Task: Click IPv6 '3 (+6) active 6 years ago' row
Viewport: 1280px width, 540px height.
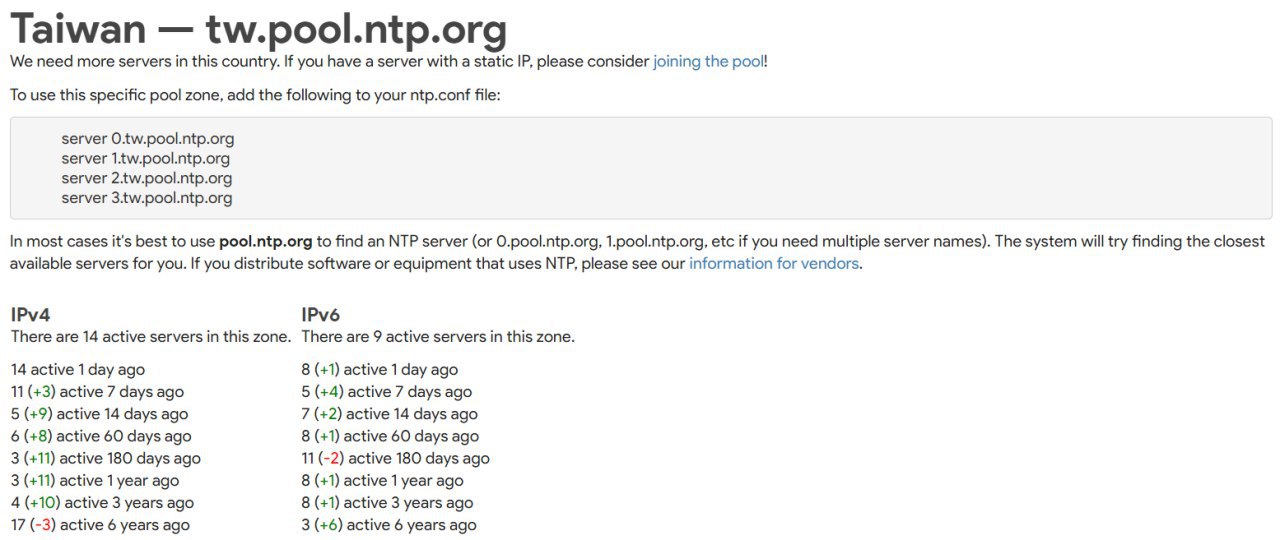Action: [389, 525]
